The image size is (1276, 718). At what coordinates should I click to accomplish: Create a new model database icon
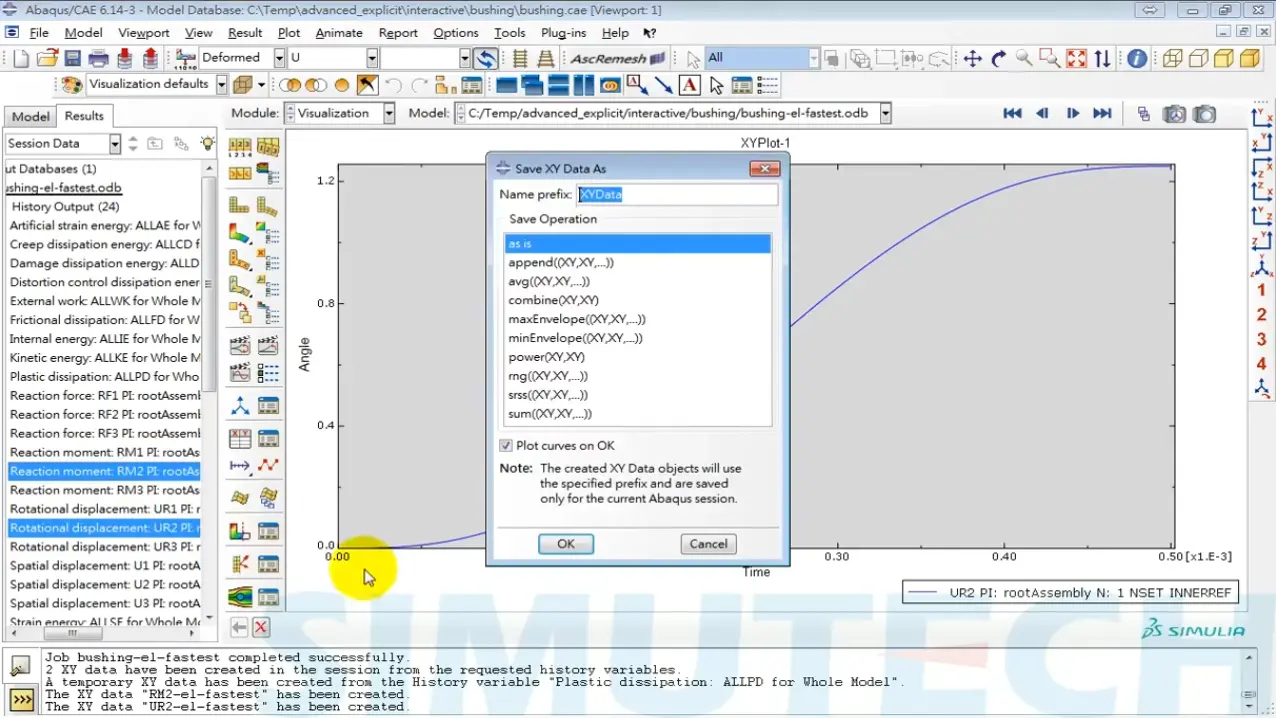coord(21,58)
